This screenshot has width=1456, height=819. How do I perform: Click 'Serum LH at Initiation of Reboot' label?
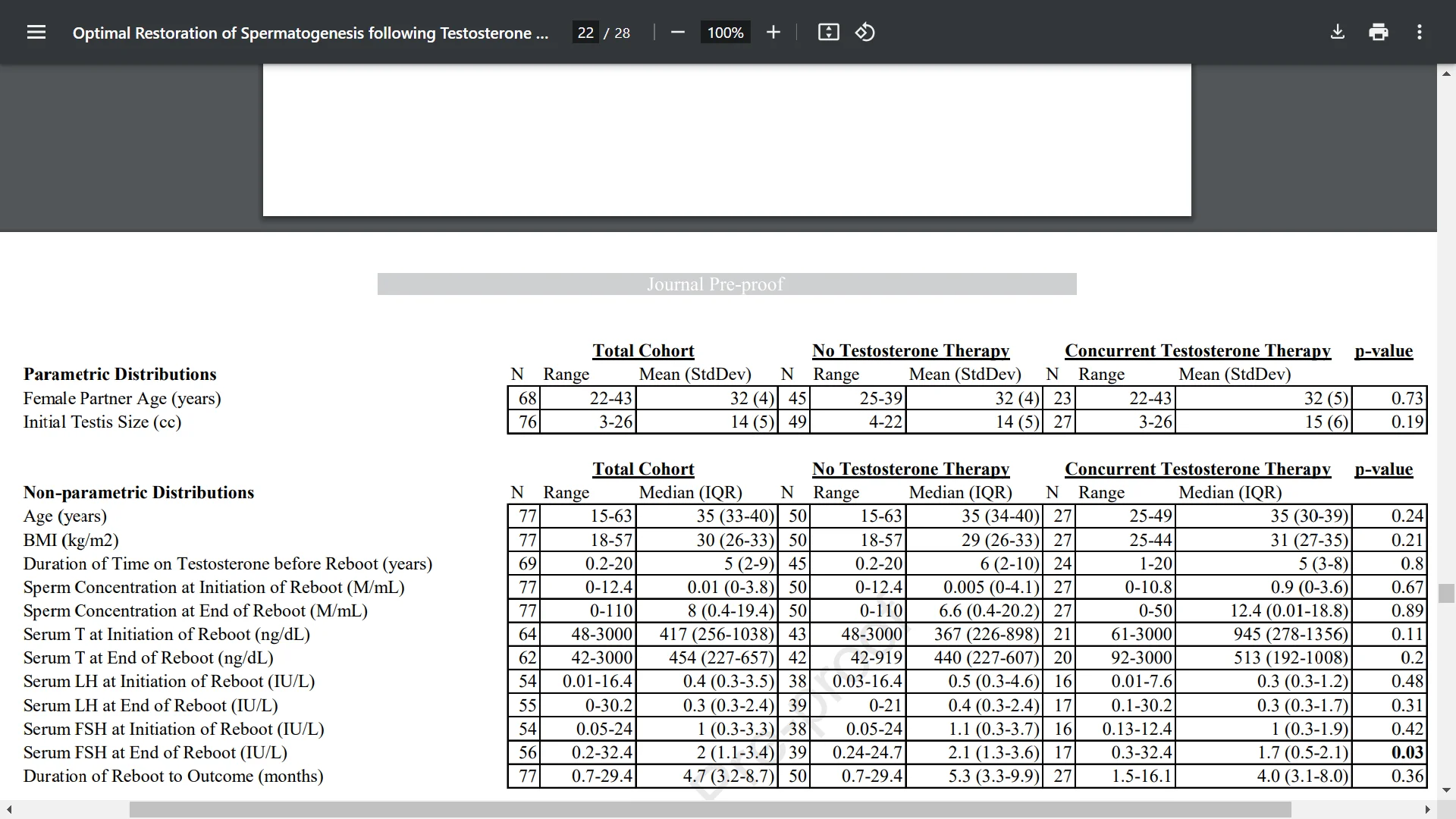(x=169, y=681)
